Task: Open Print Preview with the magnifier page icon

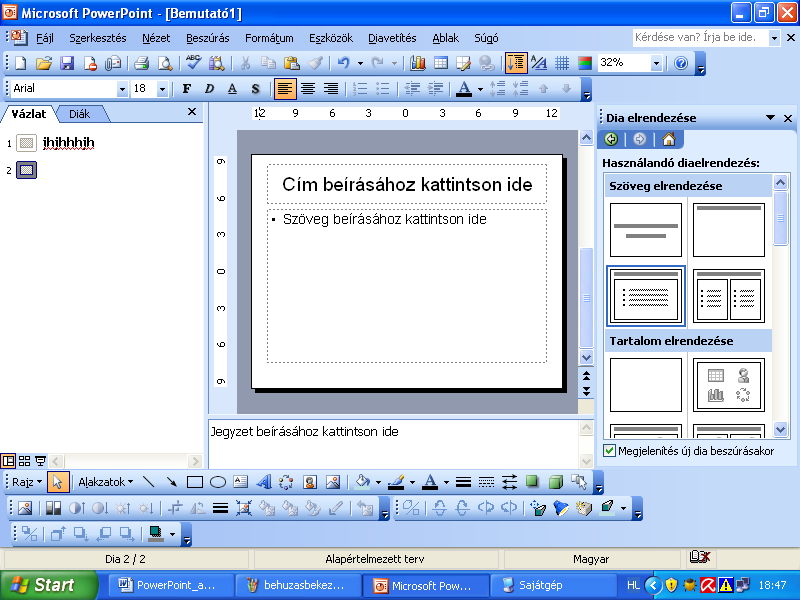Action: pos(164,63)
